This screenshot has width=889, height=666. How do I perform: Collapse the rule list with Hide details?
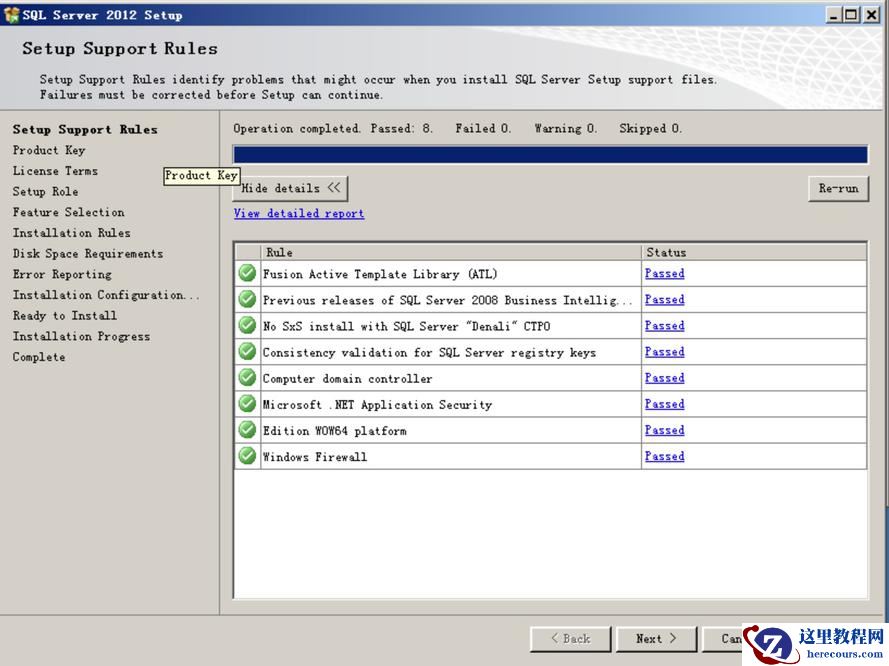tap(290, 188)
